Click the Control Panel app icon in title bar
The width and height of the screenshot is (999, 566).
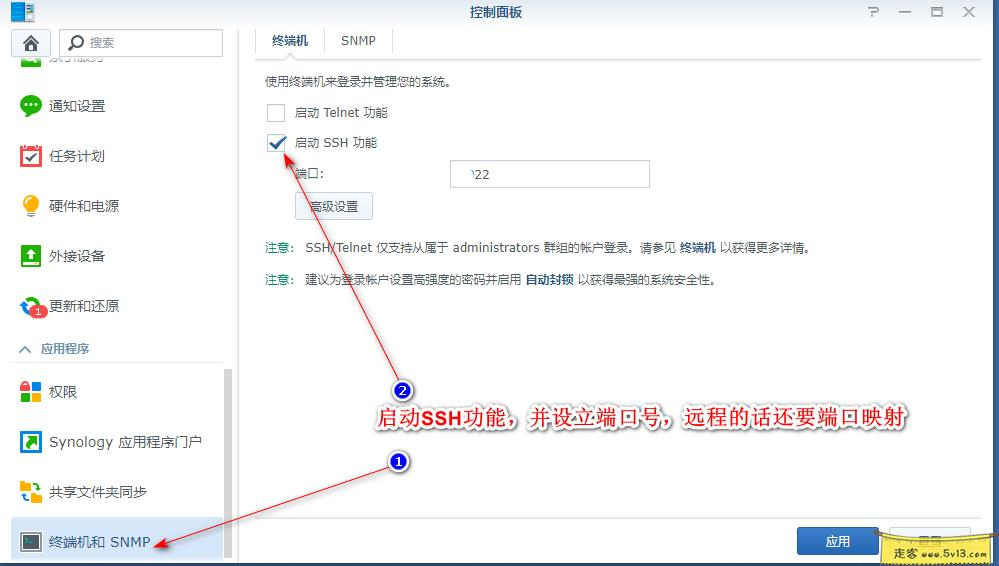(x=23, y=11)
